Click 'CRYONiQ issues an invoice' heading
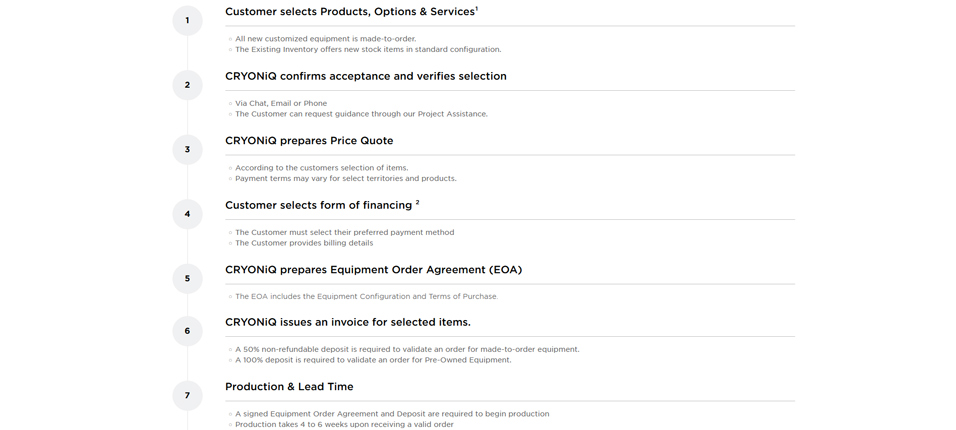 348,322
